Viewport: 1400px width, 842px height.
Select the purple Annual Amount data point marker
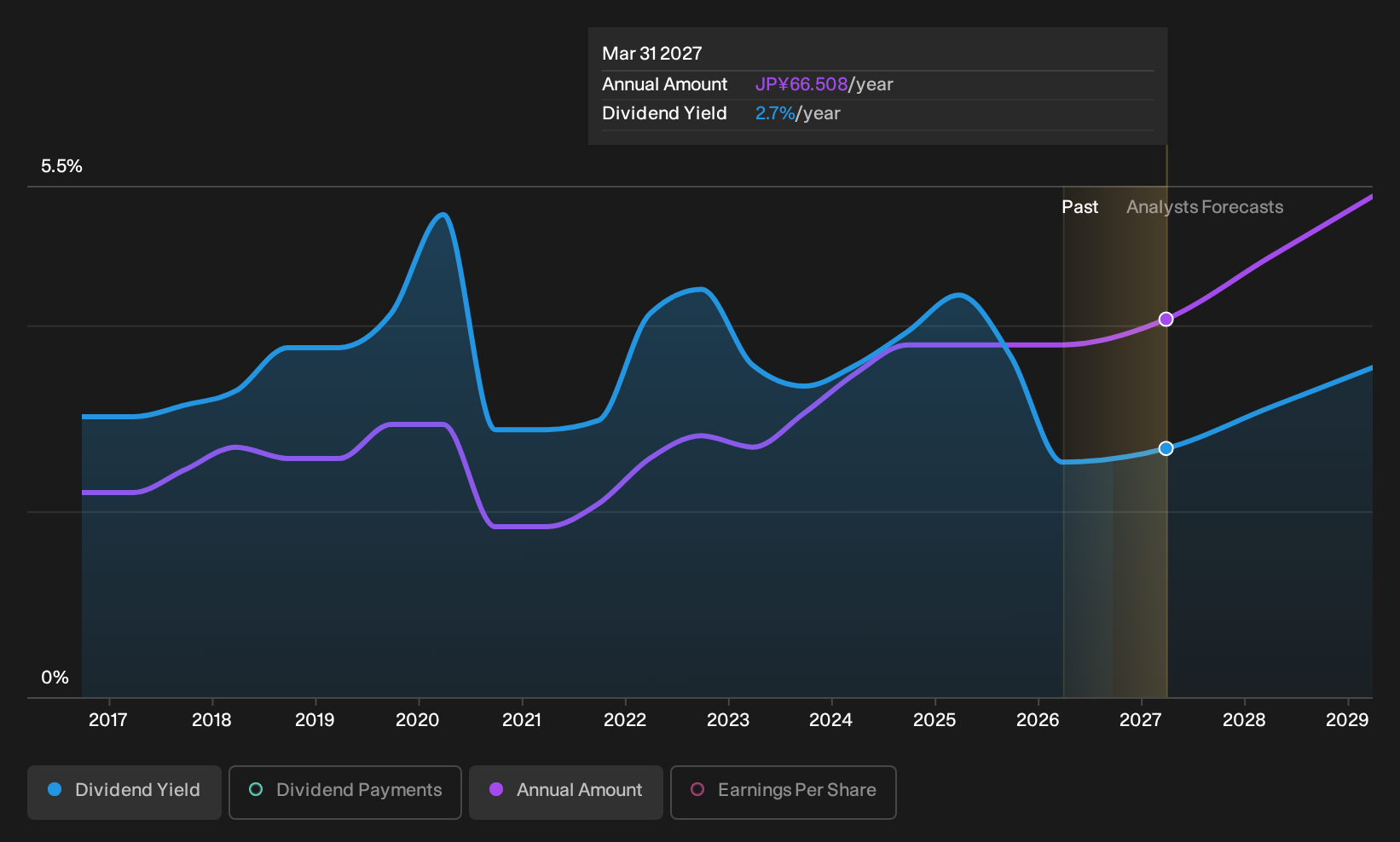(1166, 320)
